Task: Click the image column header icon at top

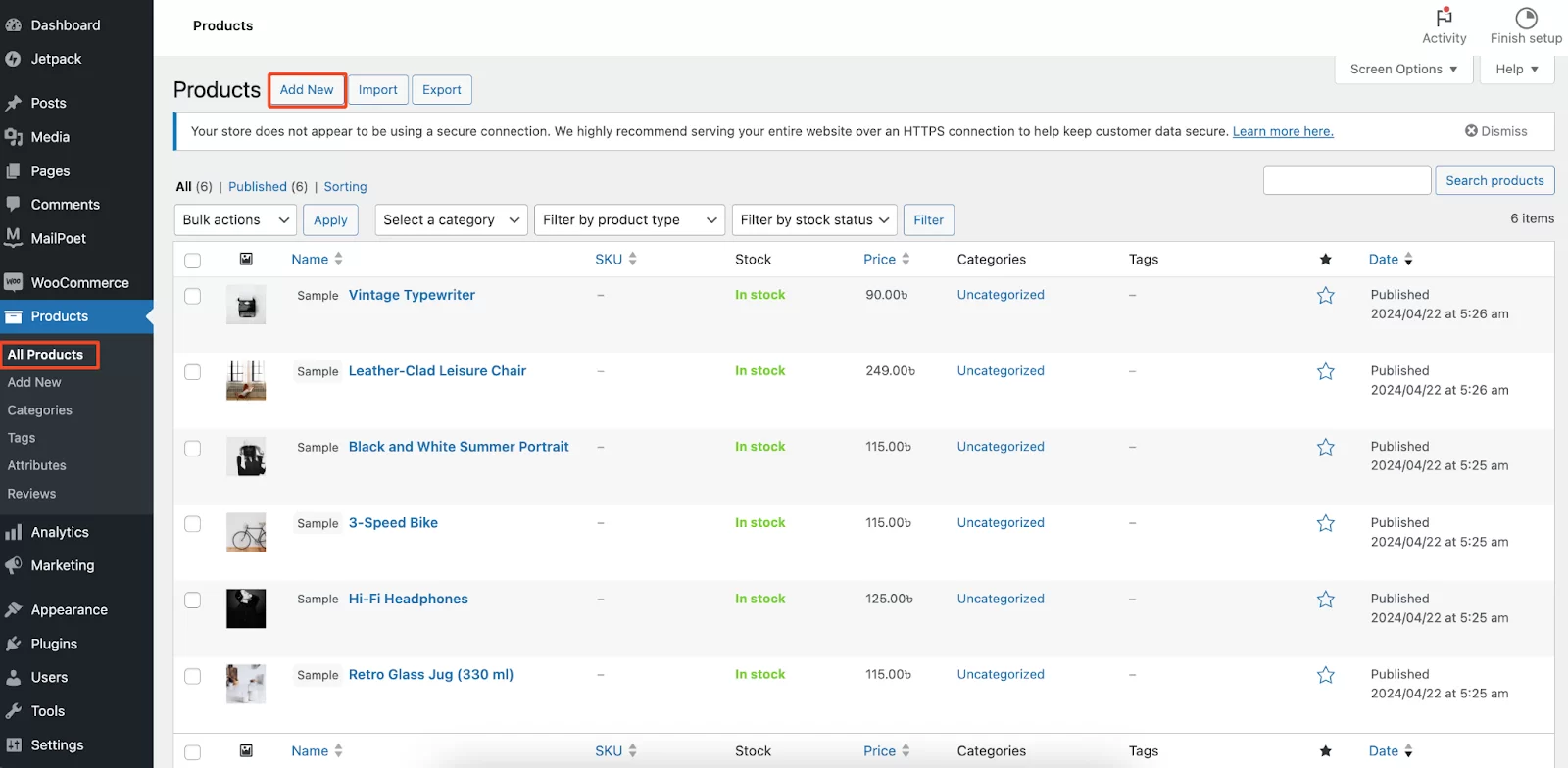Action: point(246,259)
